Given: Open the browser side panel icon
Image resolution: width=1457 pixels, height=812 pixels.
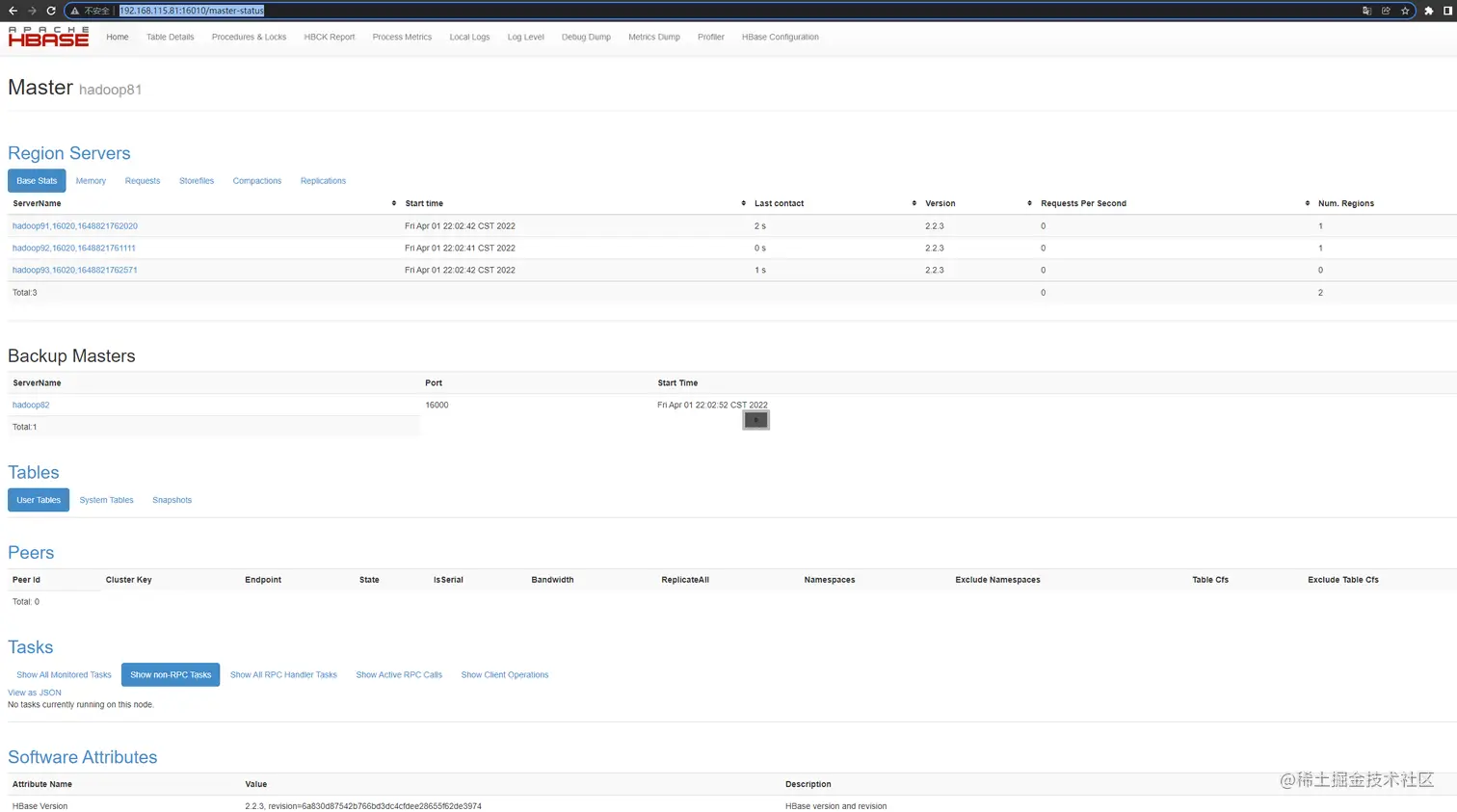Looking at the screenshot, I should pyautogui.click(x=1447, y=11).
